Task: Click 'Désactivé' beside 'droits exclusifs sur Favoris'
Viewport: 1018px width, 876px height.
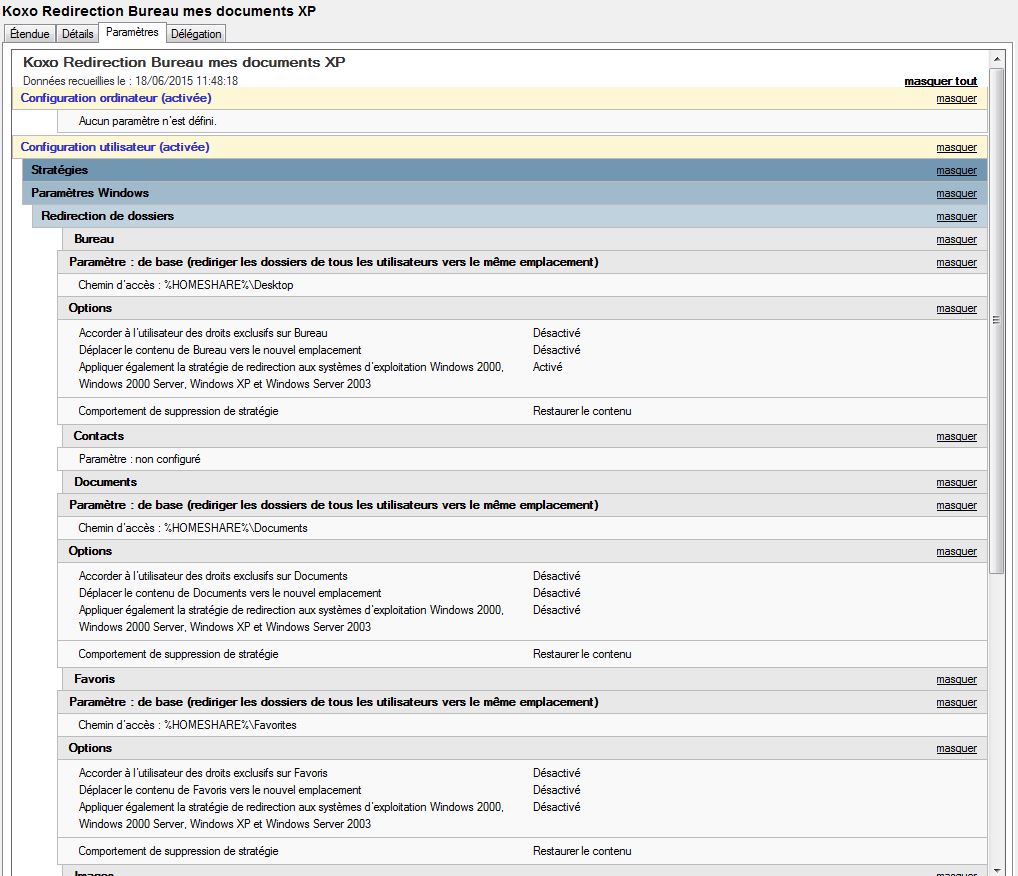Action: pyautogui.click(x=557, y=773)
